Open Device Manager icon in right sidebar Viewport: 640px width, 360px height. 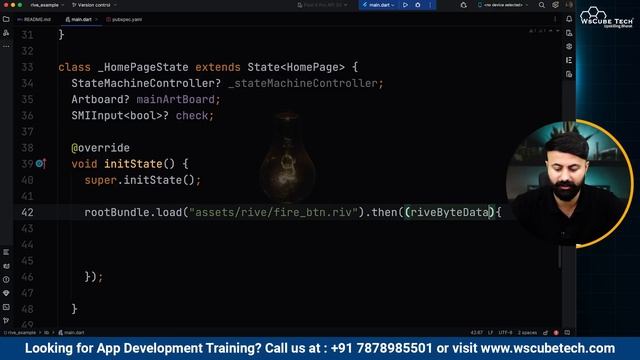pos(569,33)
